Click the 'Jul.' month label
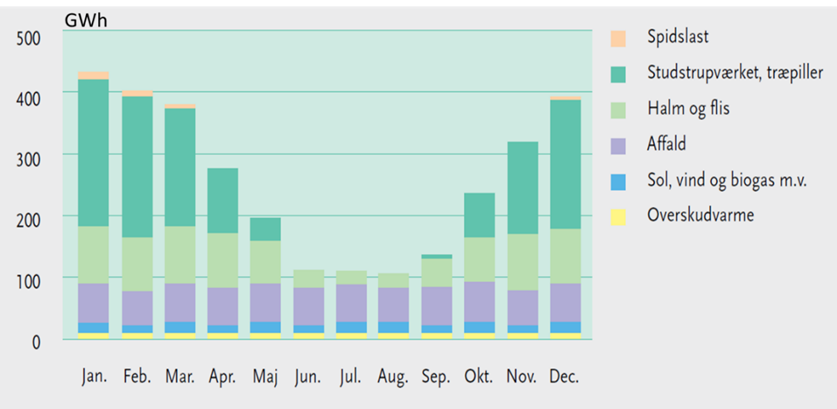Viewport: 837px width, 409px height. click(x=350, y=377)
